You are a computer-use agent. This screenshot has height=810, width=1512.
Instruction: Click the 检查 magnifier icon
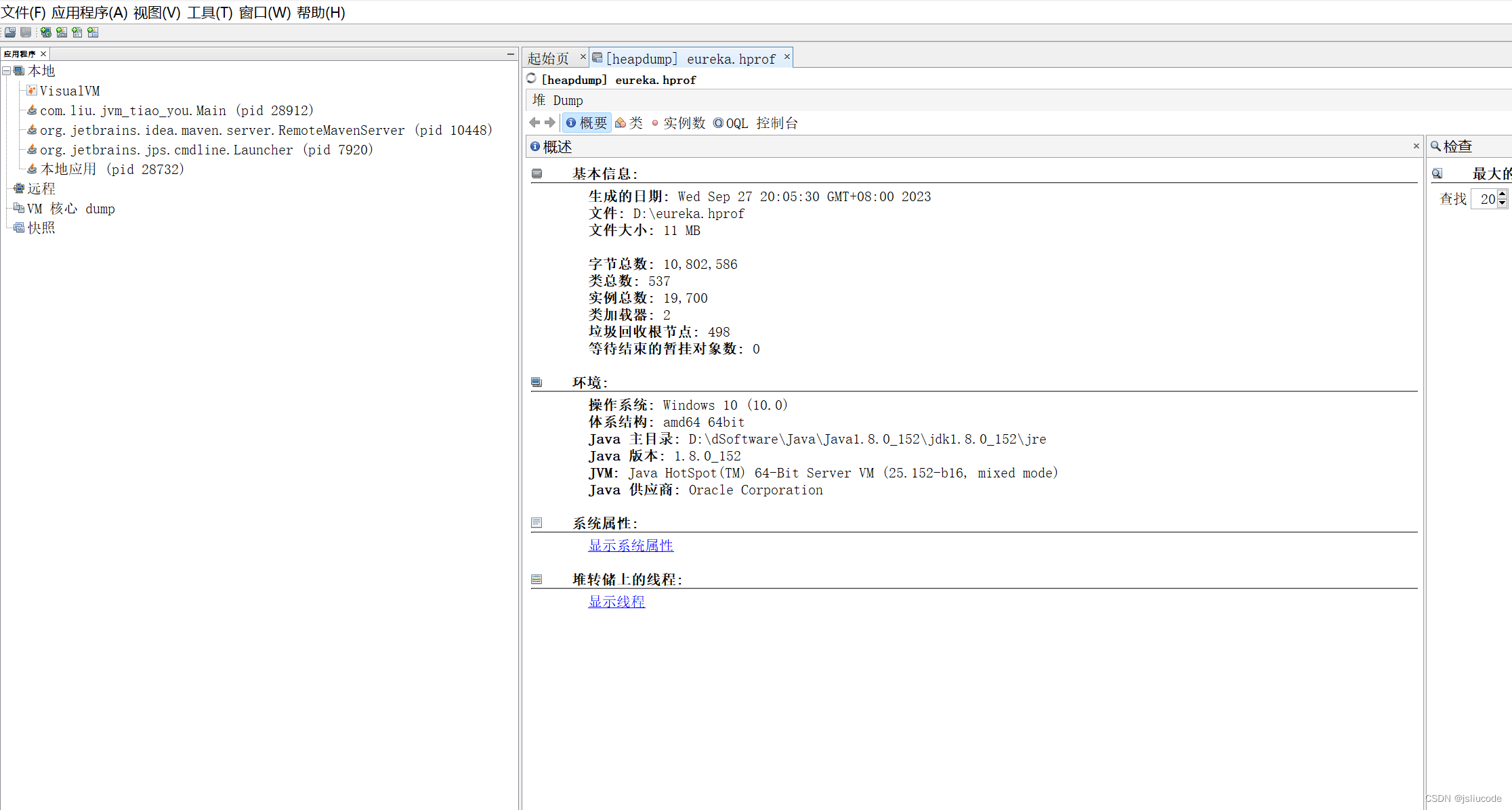pyautogui.click(x=1435, y=146)
